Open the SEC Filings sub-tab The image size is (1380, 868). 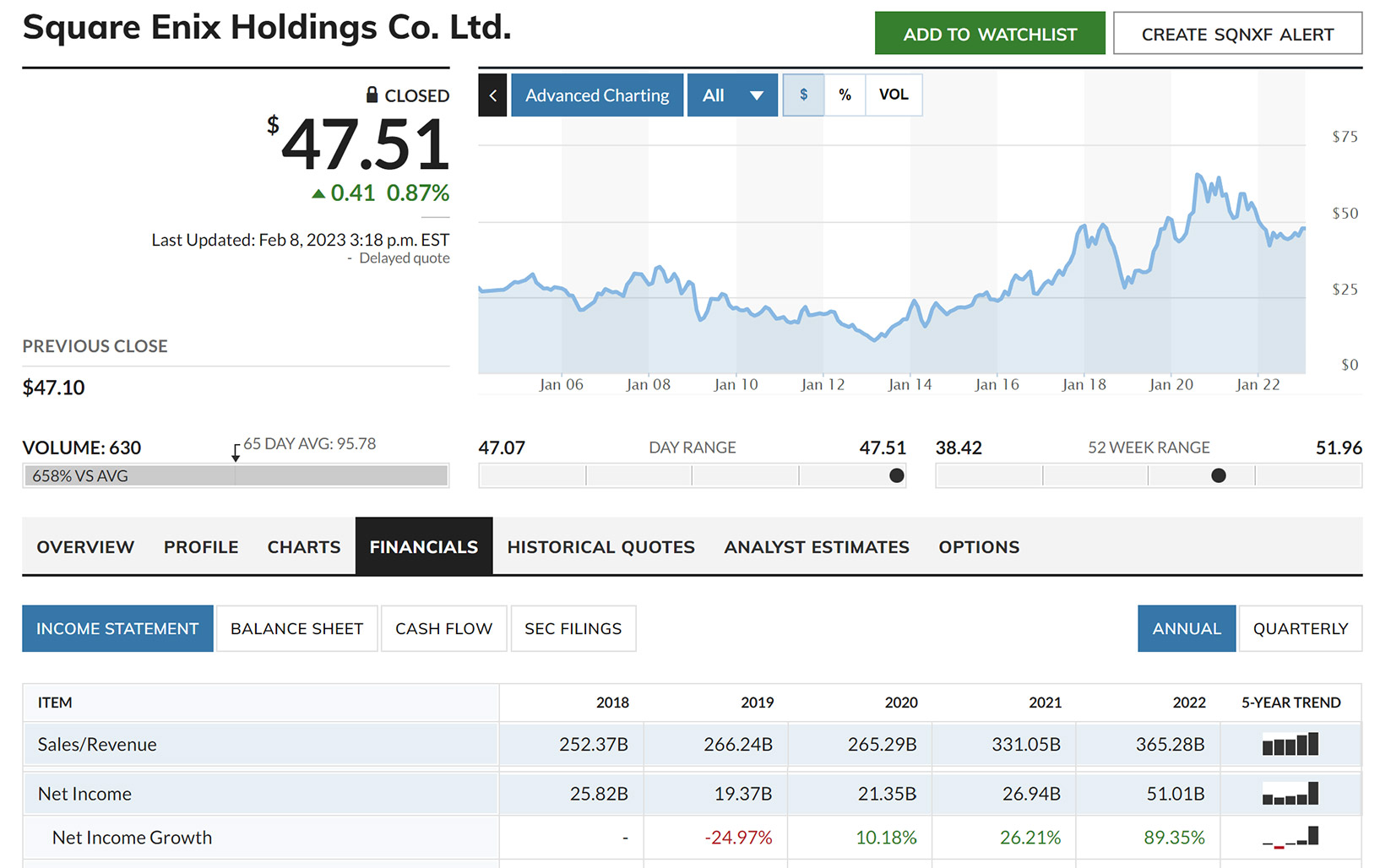[573, 628]
